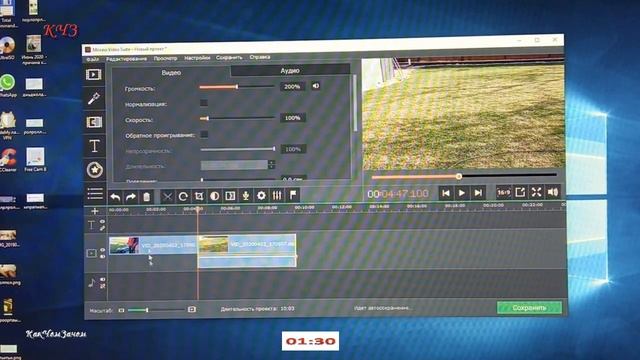The image size is (640, 360).
Task: Click the Undo arrow in toolbar
Action: tap(115, 197)
